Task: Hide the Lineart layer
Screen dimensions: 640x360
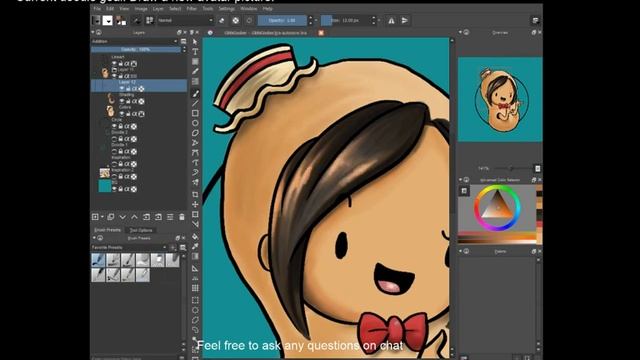Action: coord(114,64)
